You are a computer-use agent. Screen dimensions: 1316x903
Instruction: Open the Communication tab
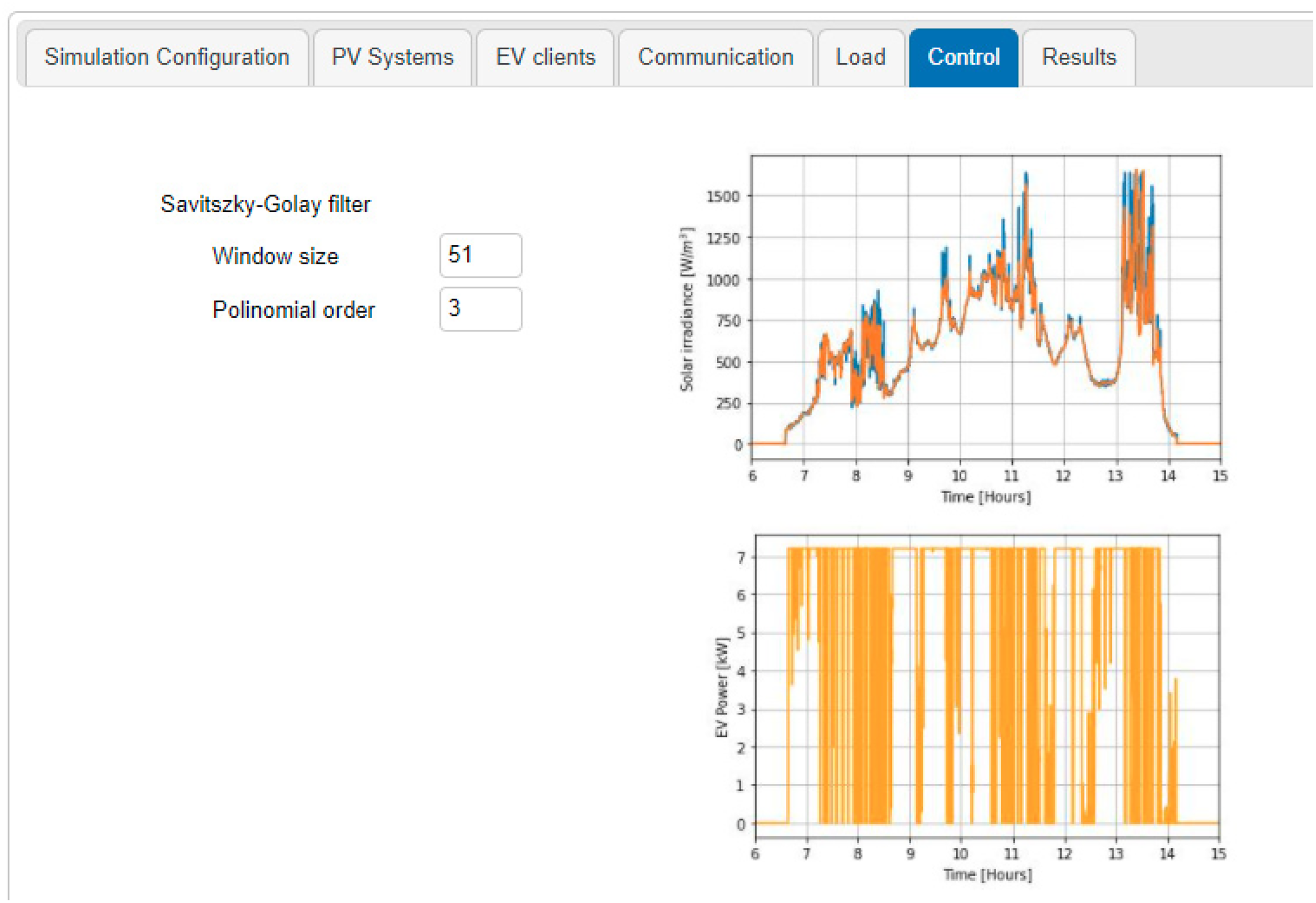(x=716, y=58)
